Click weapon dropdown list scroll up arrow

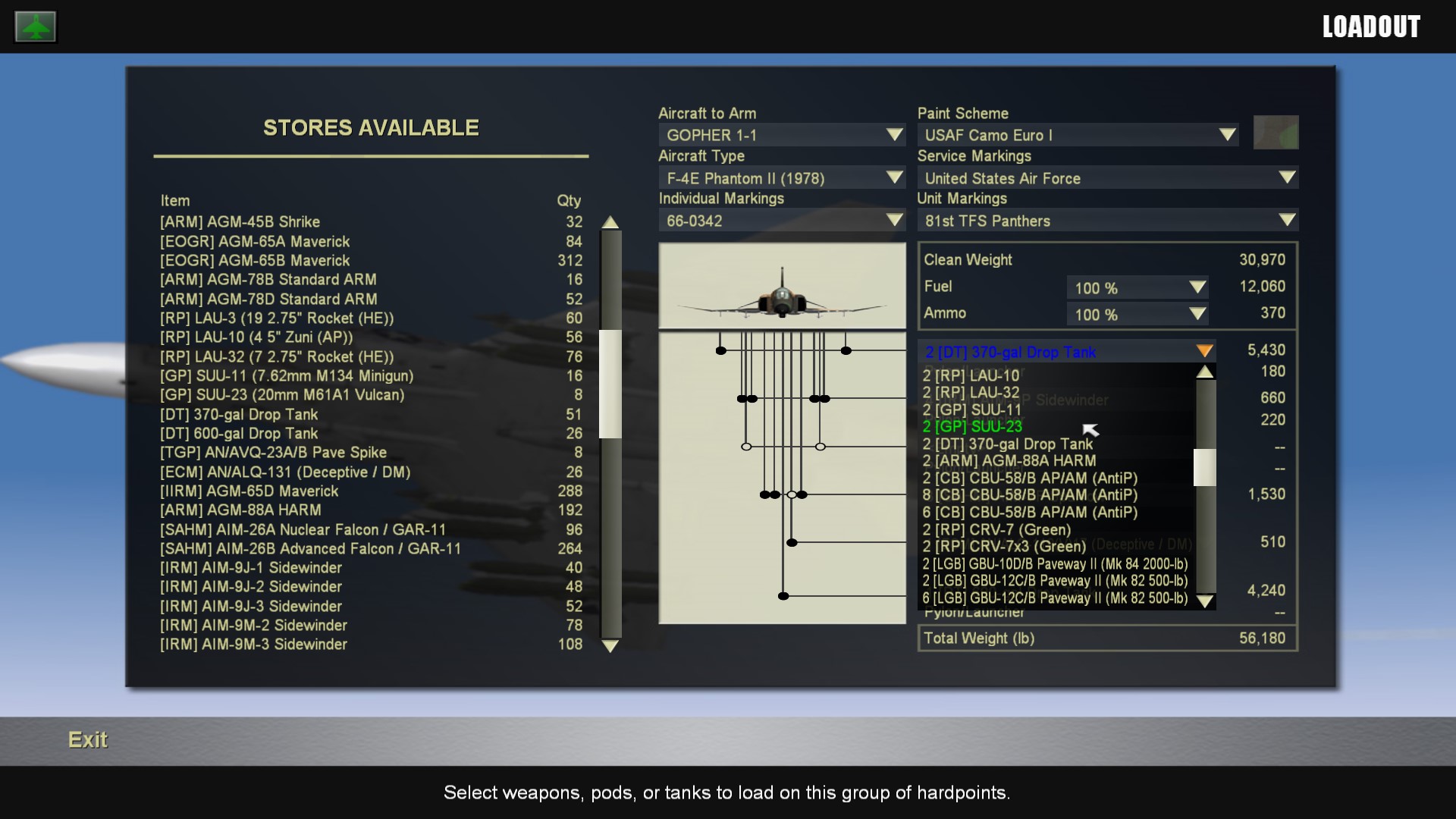point(1205,372)
